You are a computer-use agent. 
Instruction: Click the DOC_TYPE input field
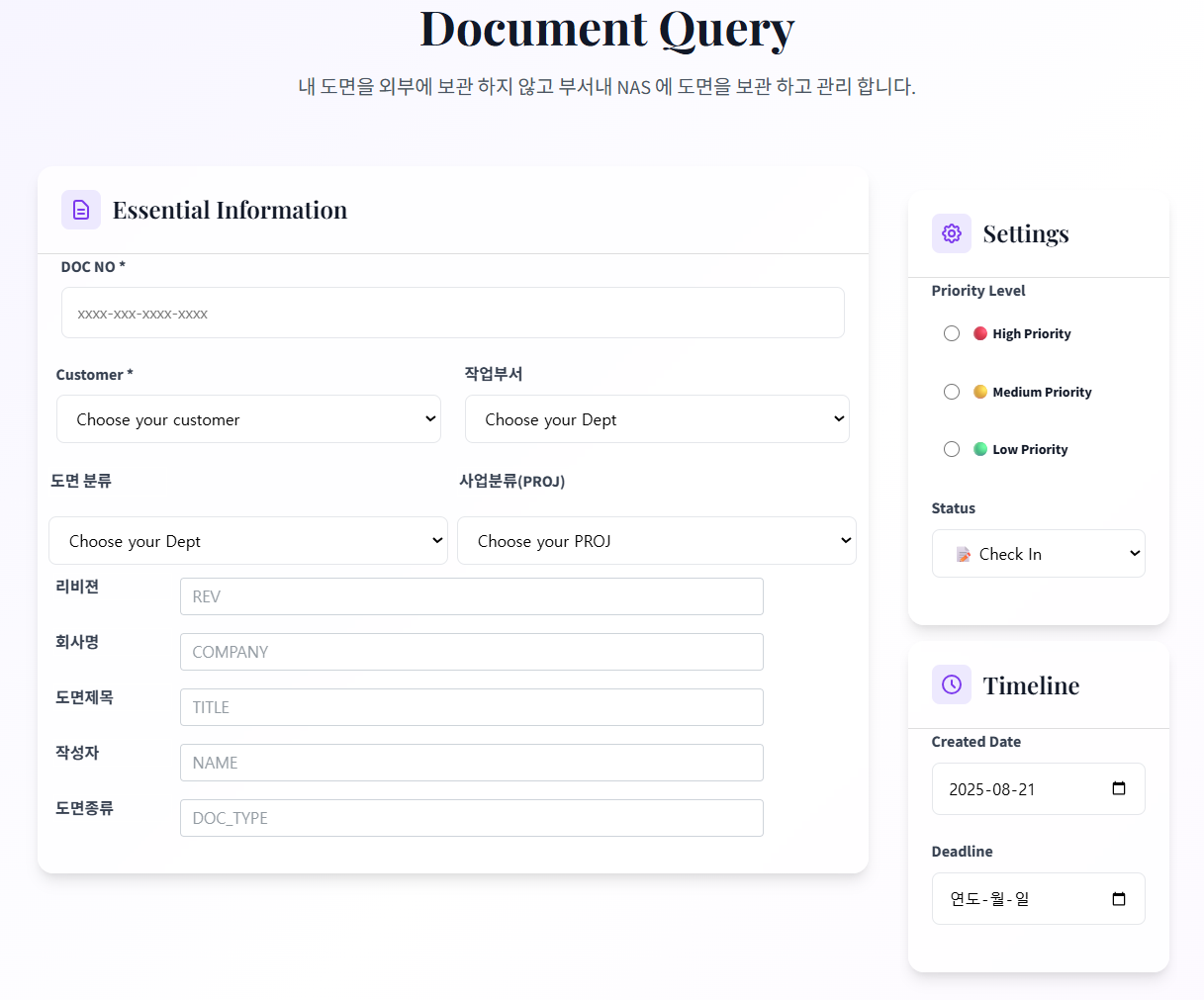tap(471, 818)
